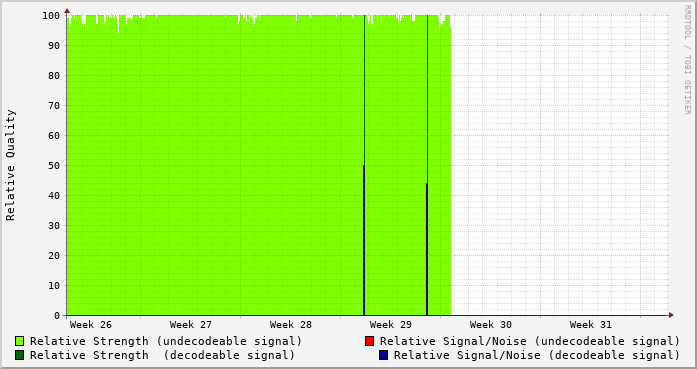Click the RRDTOOL / TOBI OETIKER watermark
This screenshot has height=369, width=697.
click(687, 60)
